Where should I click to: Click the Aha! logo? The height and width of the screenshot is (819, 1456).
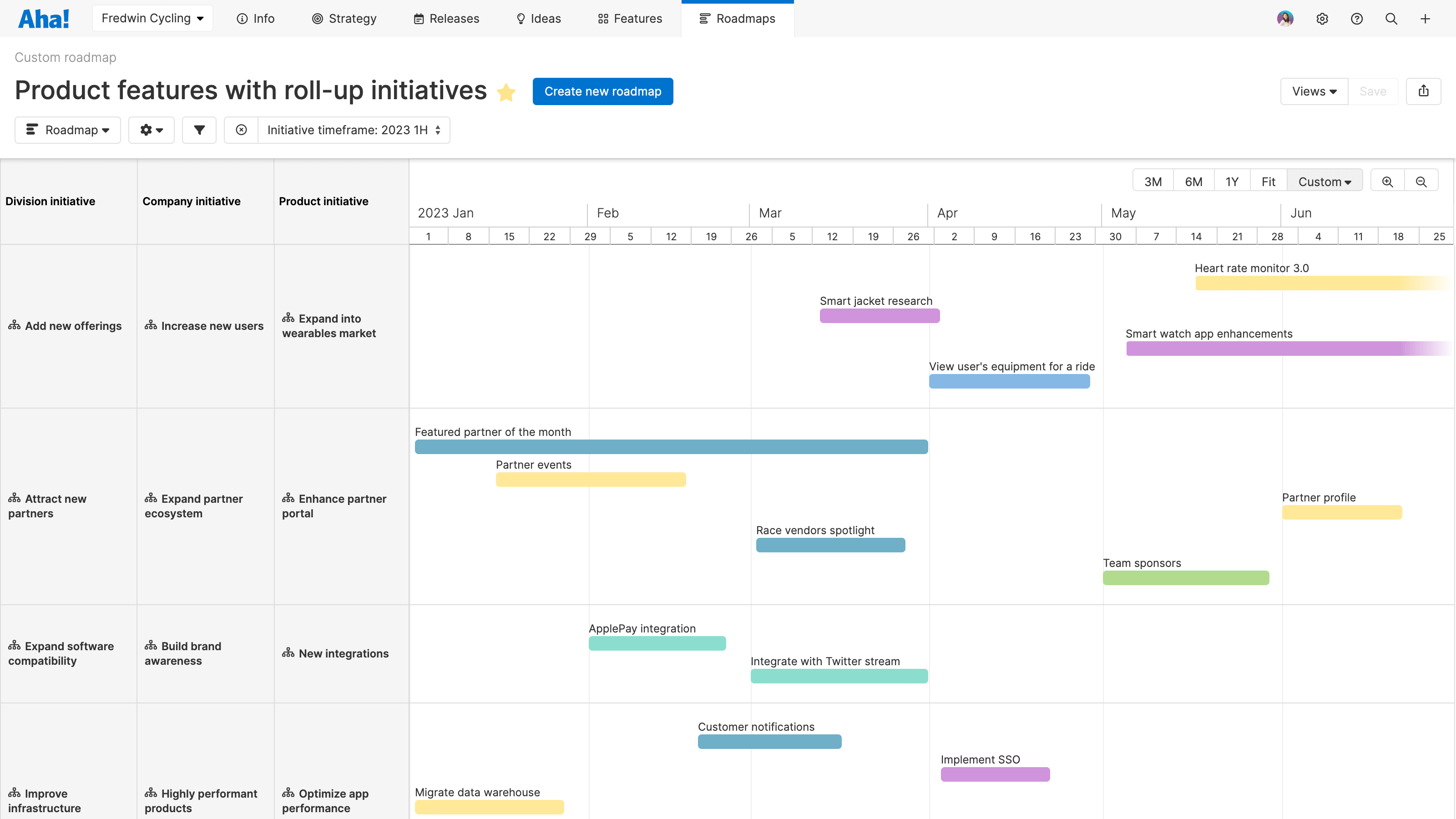[x=44, y=18]
